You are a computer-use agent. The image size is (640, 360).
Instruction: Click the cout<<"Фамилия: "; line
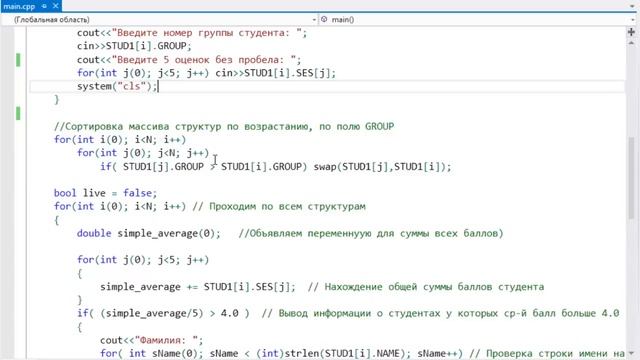point(151,340)
